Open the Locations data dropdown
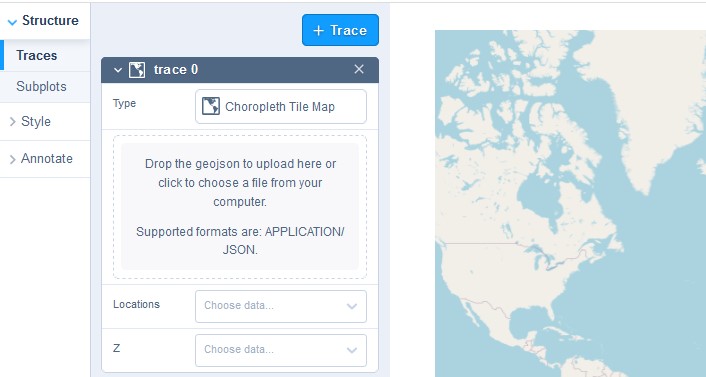Image resolution: width=706 pixels, height=377 pixels. click(x=281, y=306)
